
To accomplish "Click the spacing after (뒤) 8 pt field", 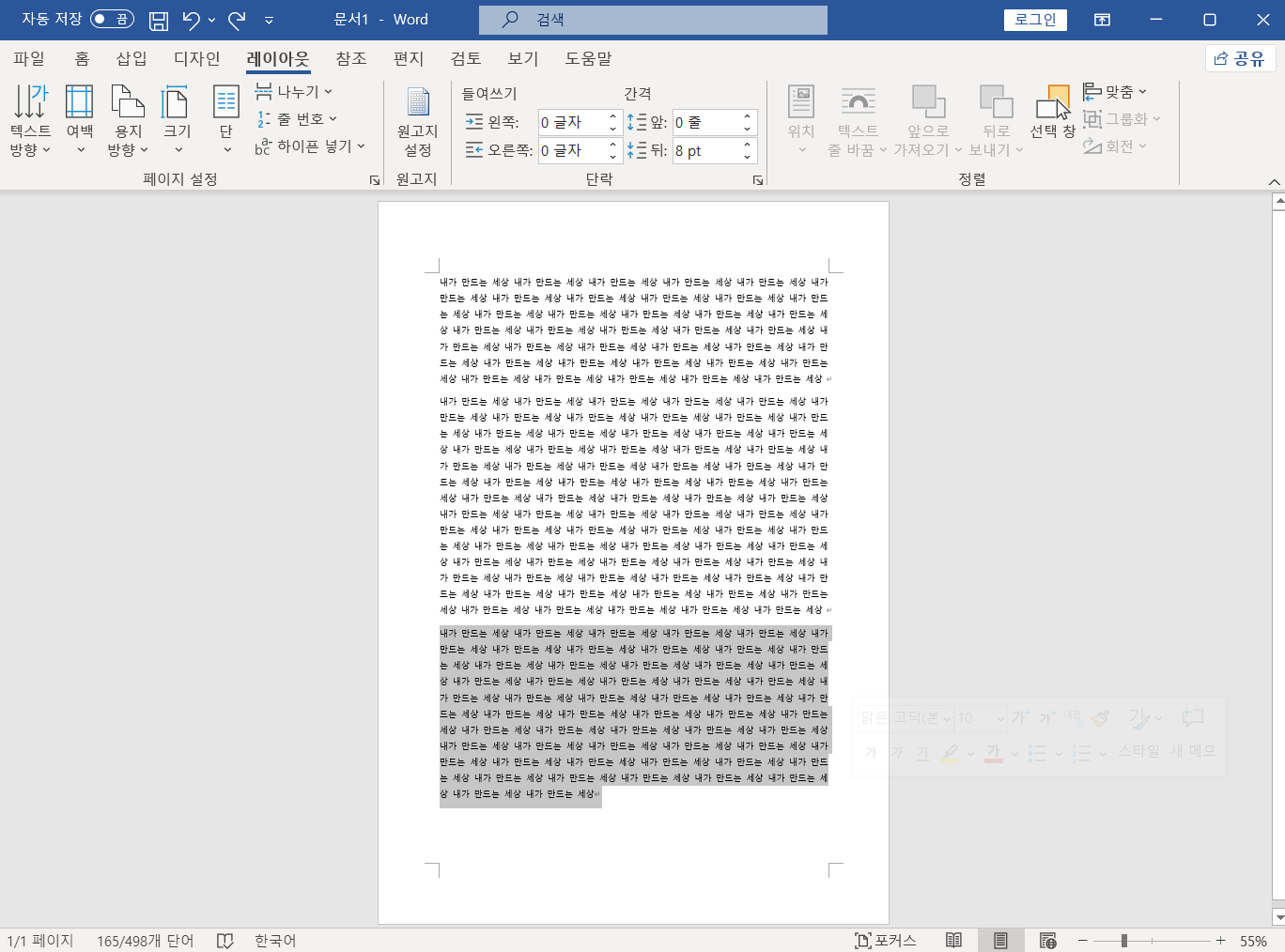I will 706,150.
